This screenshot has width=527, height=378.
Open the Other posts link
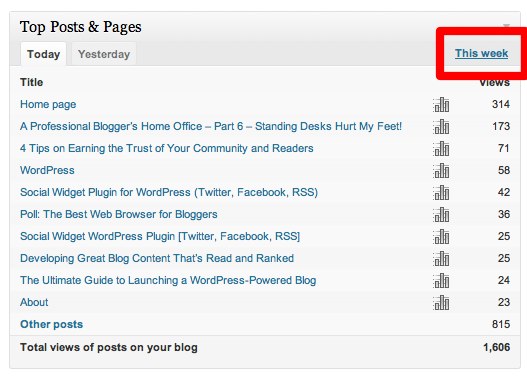[x=51, y=324]
